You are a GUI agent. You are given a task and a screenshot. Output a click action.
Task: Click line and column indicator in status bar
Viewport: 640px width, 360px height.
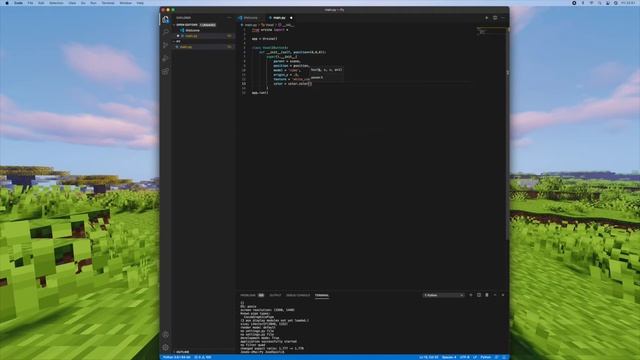[428, 357]
